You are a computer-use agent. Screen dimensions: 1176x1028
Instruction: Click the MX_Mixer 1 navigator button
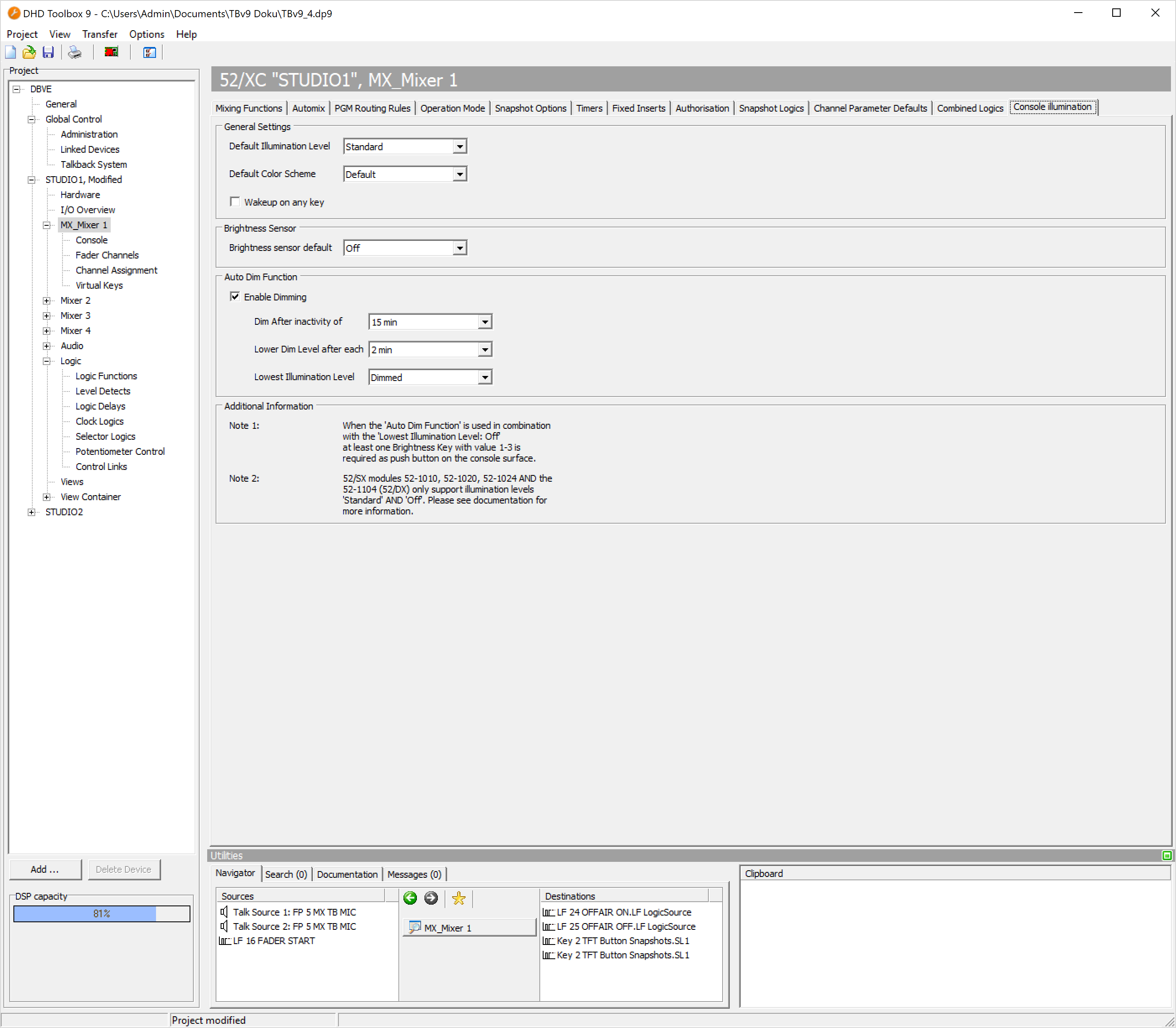tap(469, 928)
